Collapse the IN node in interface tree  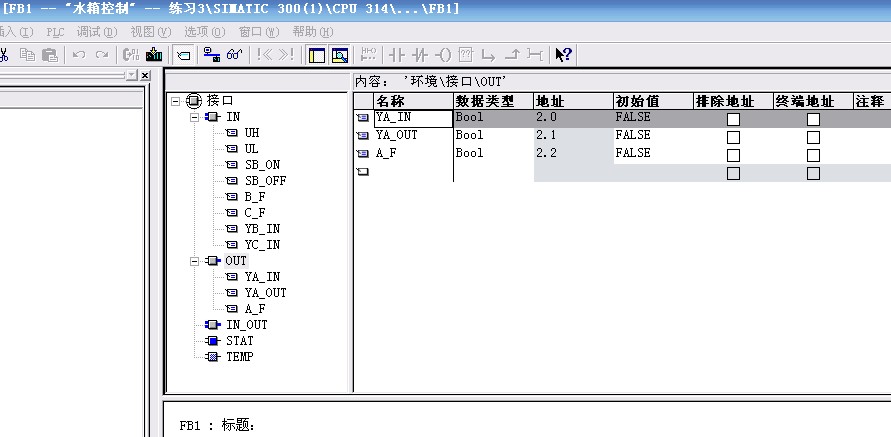click(x=194, y=117)
